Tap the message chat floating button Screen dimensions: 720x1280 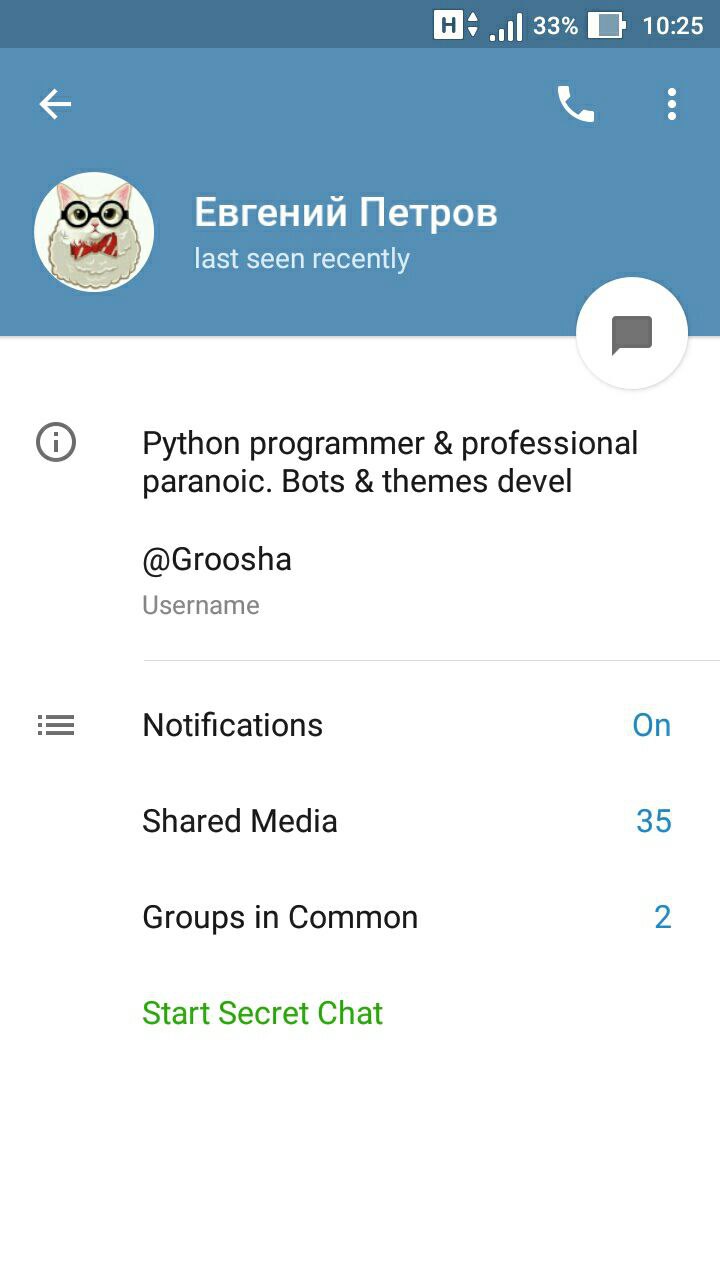[632, 334]
